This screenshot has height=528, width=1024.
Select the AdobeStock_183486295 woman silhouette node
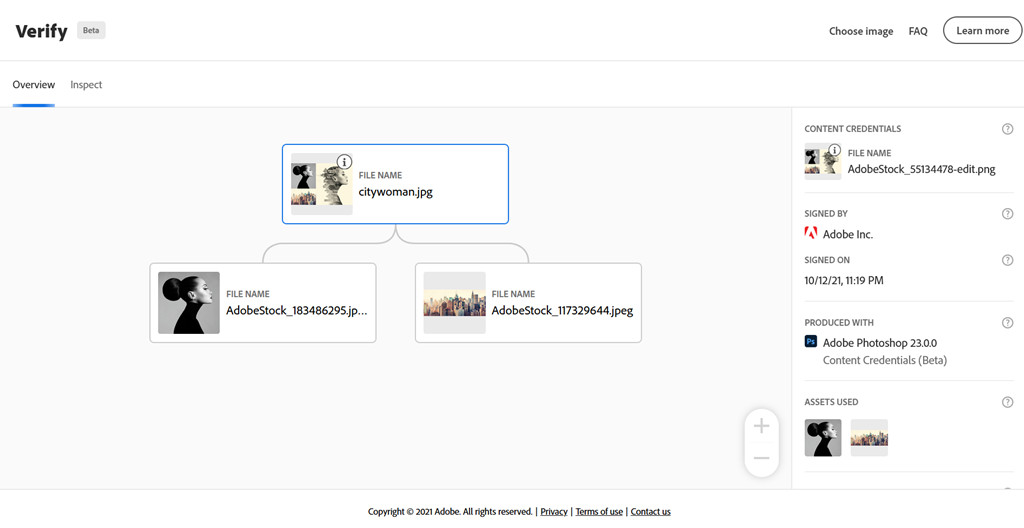tap(263, 303)
